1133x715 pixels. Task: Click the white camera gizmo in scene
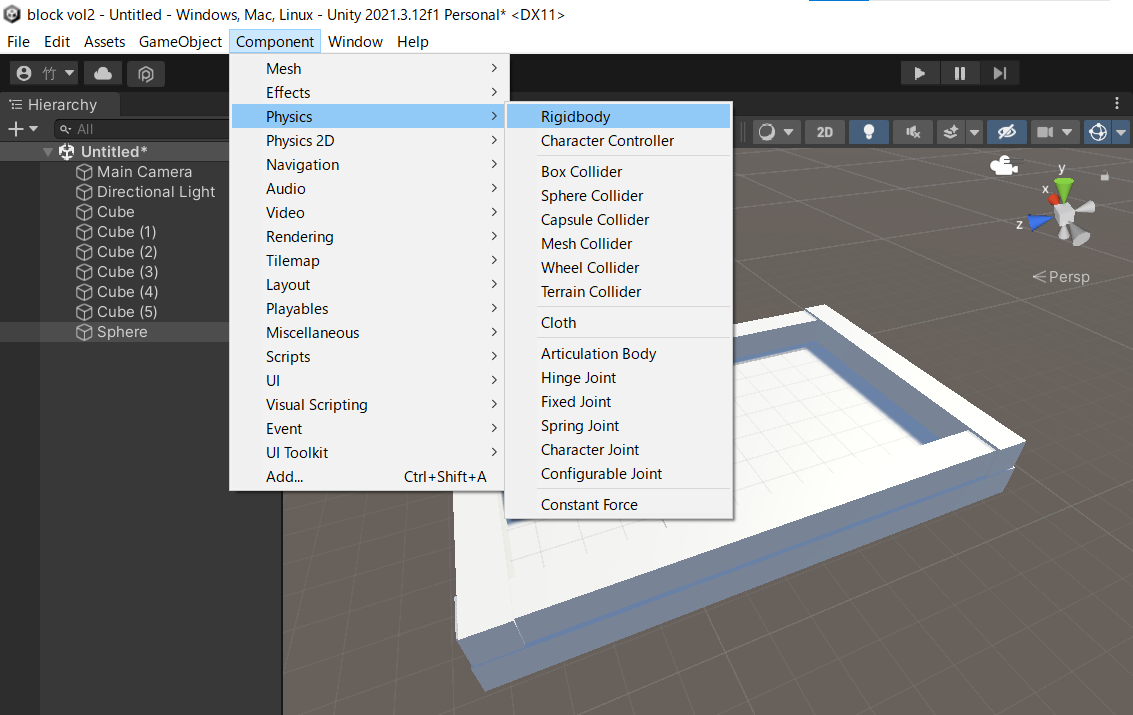point(1004,166)
